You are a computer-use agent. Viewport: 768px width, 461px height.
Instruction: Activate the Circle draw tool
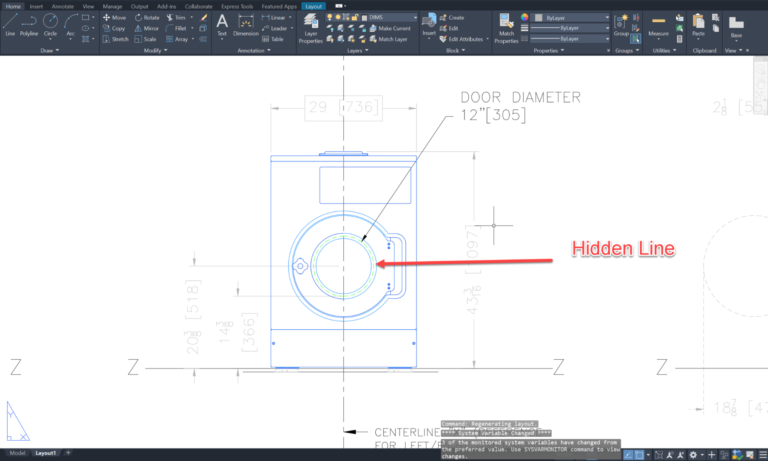click(x=50, y=24)
